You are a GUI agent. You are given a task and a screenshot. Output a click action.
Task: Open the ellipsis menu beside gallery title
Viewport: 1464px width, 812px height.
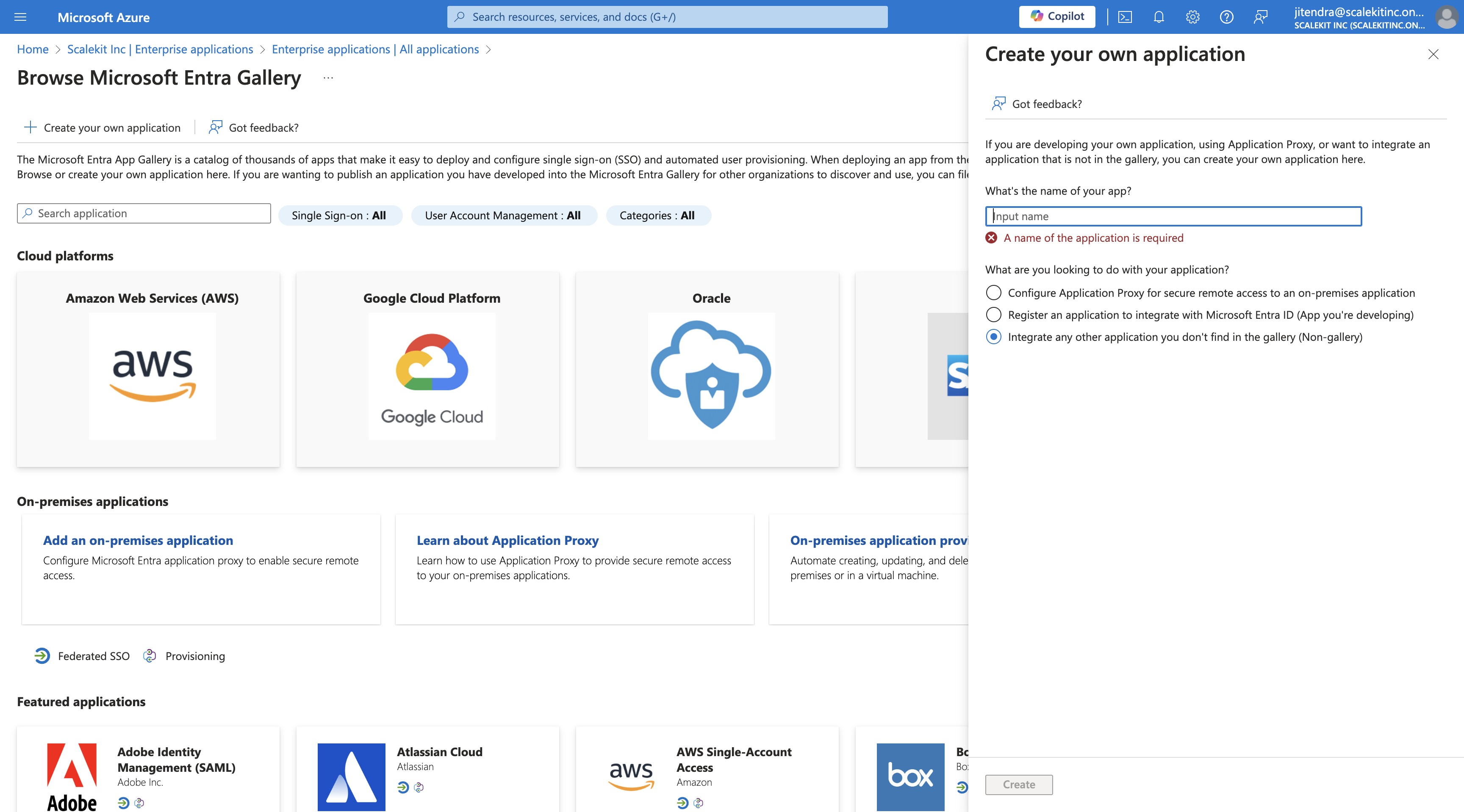click(328, 78)
